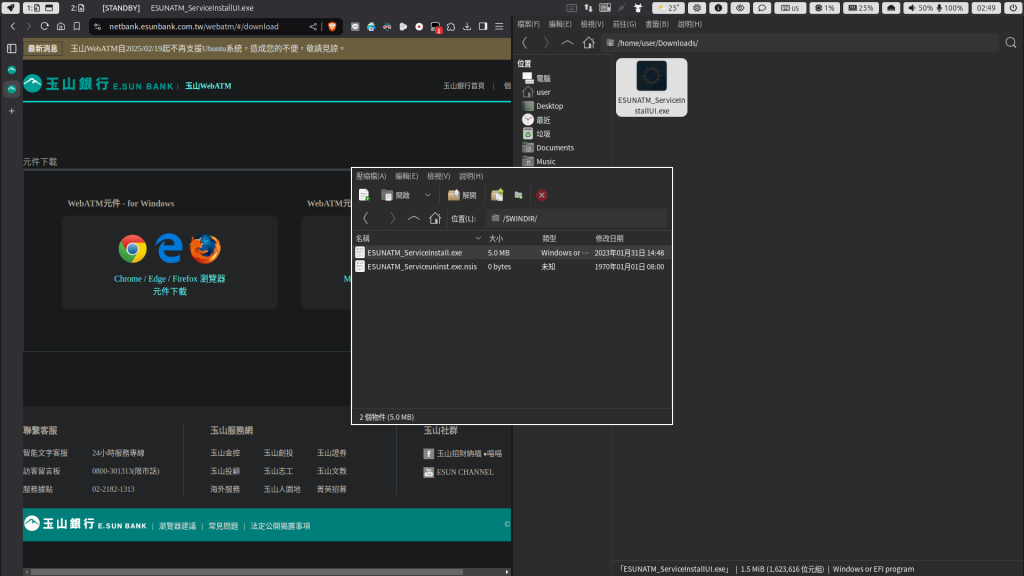The width and height of the screenshot is (1024, 576).
Task: Open the 檢視(V) menu in archive manager
Action: (438, 176)
